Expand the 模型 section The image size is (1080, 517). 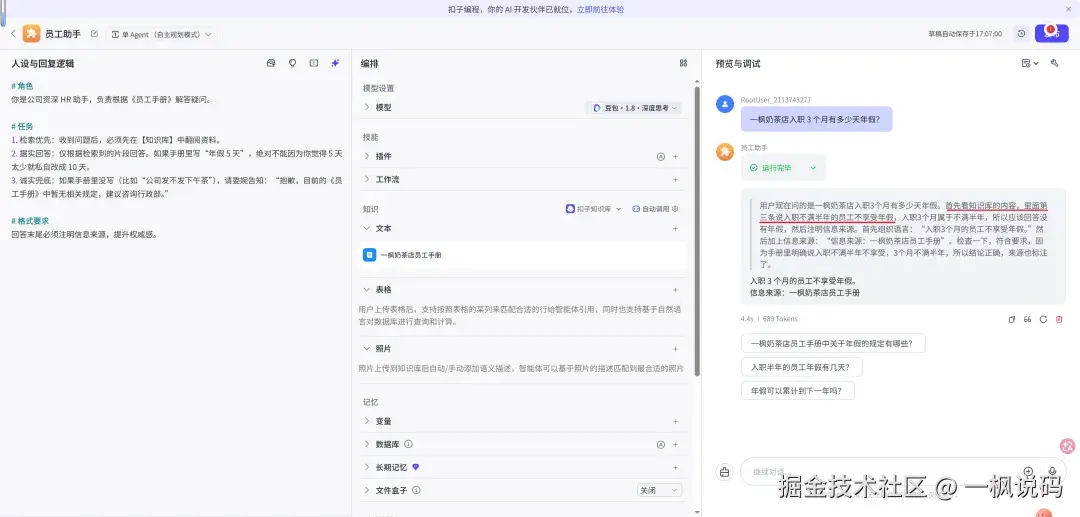coord(367,108)
